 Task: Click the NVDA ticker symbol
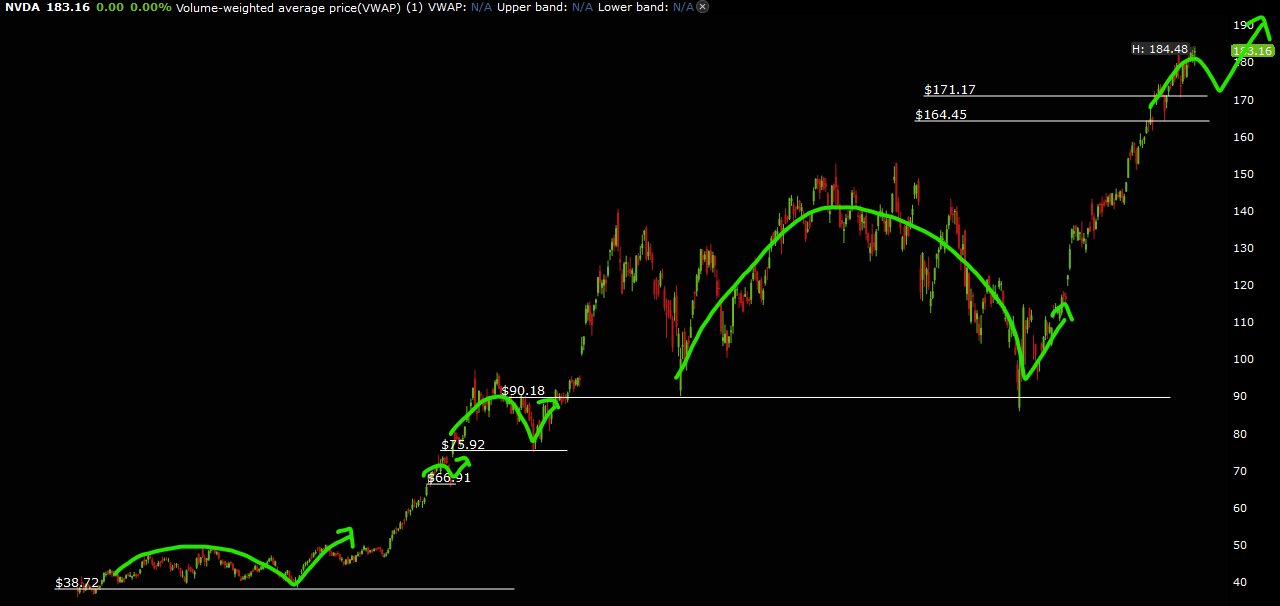17,7
